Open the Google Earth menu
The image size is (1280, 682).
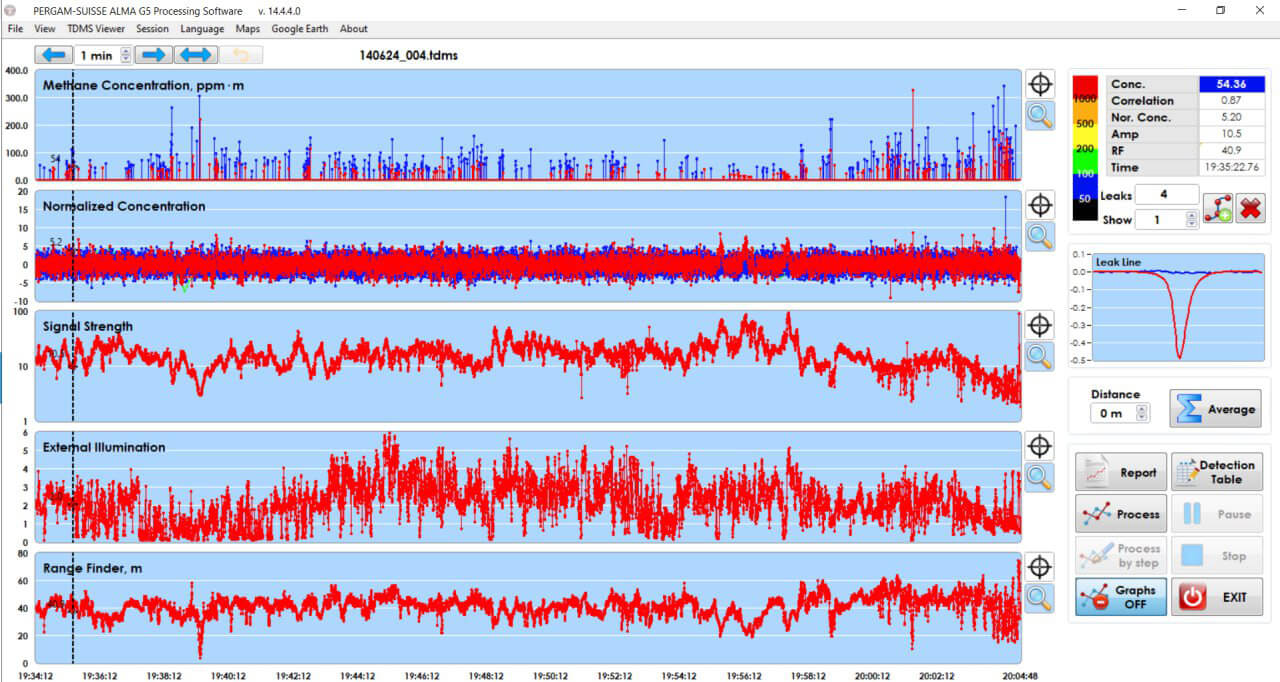tap(299, 28)
